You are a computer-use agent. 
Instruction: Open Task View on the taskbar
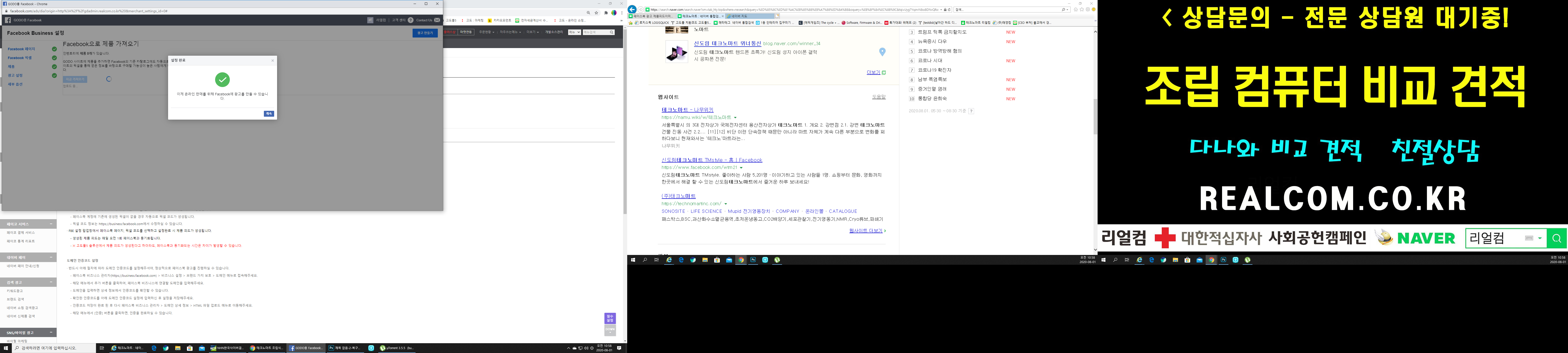[102, 348]
